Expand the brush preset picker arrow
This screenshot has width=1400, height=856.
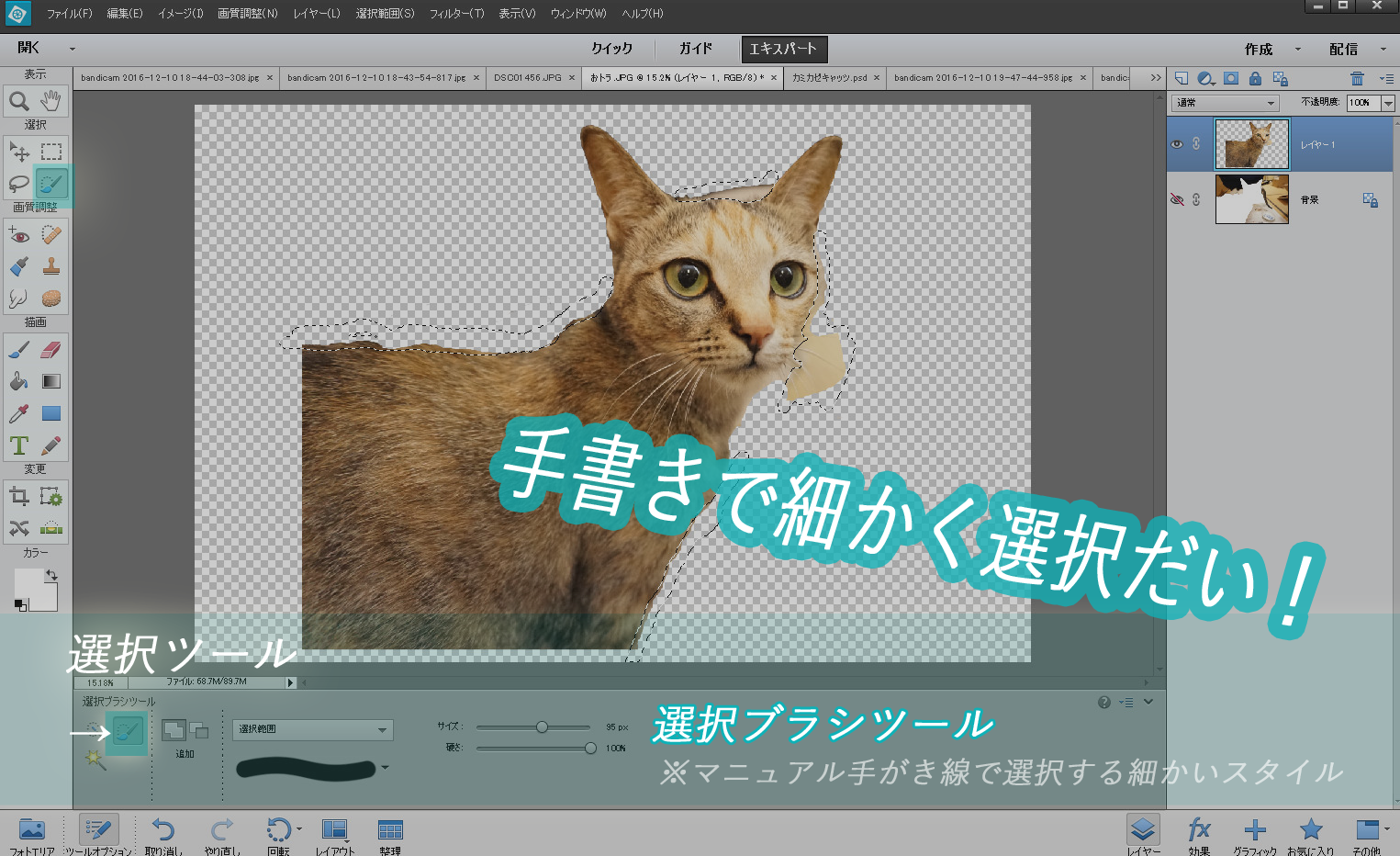point(385,768)
